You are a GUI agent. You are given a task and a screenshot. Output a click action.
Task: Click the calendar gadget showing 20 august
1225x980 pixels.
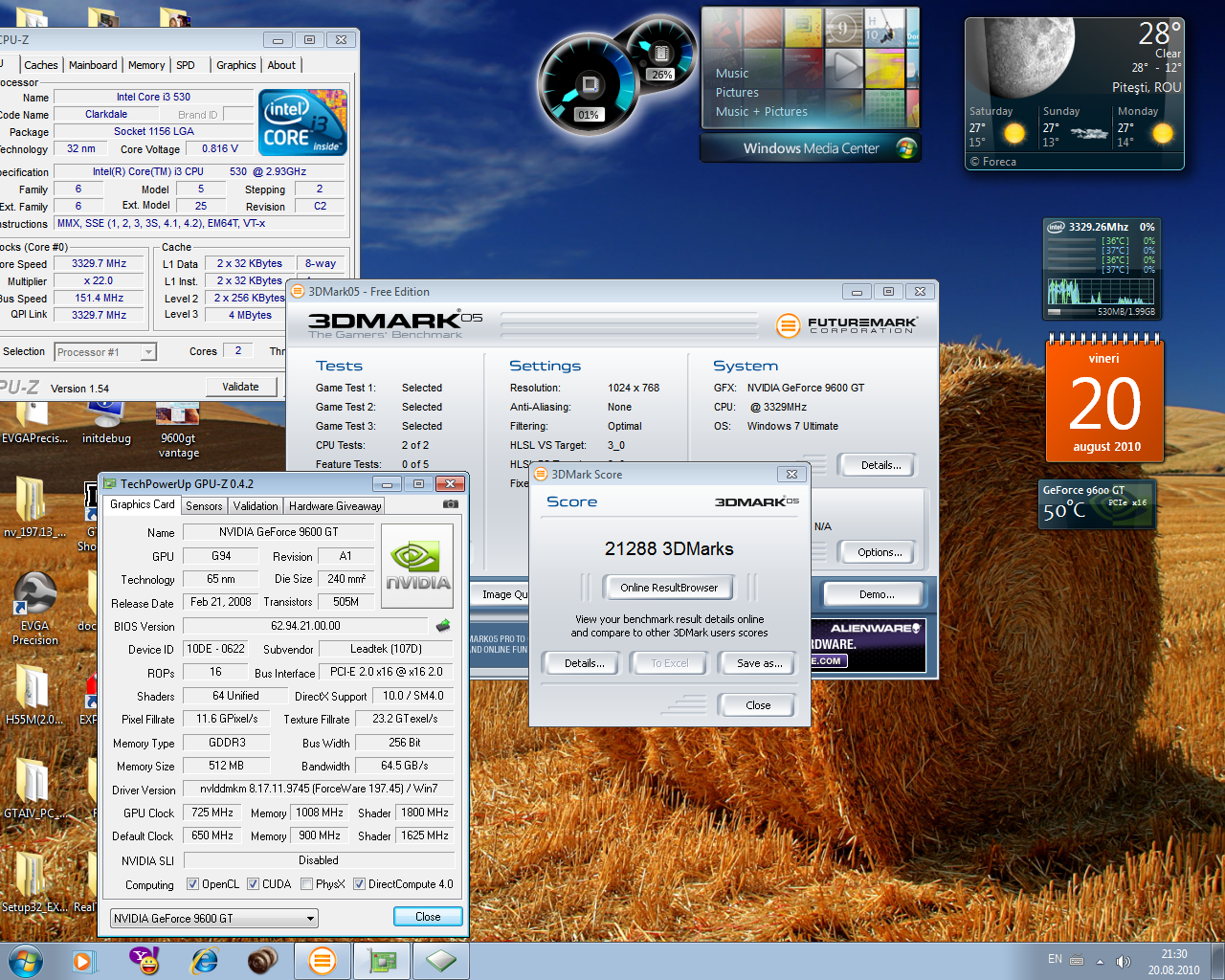[1104, 399]
